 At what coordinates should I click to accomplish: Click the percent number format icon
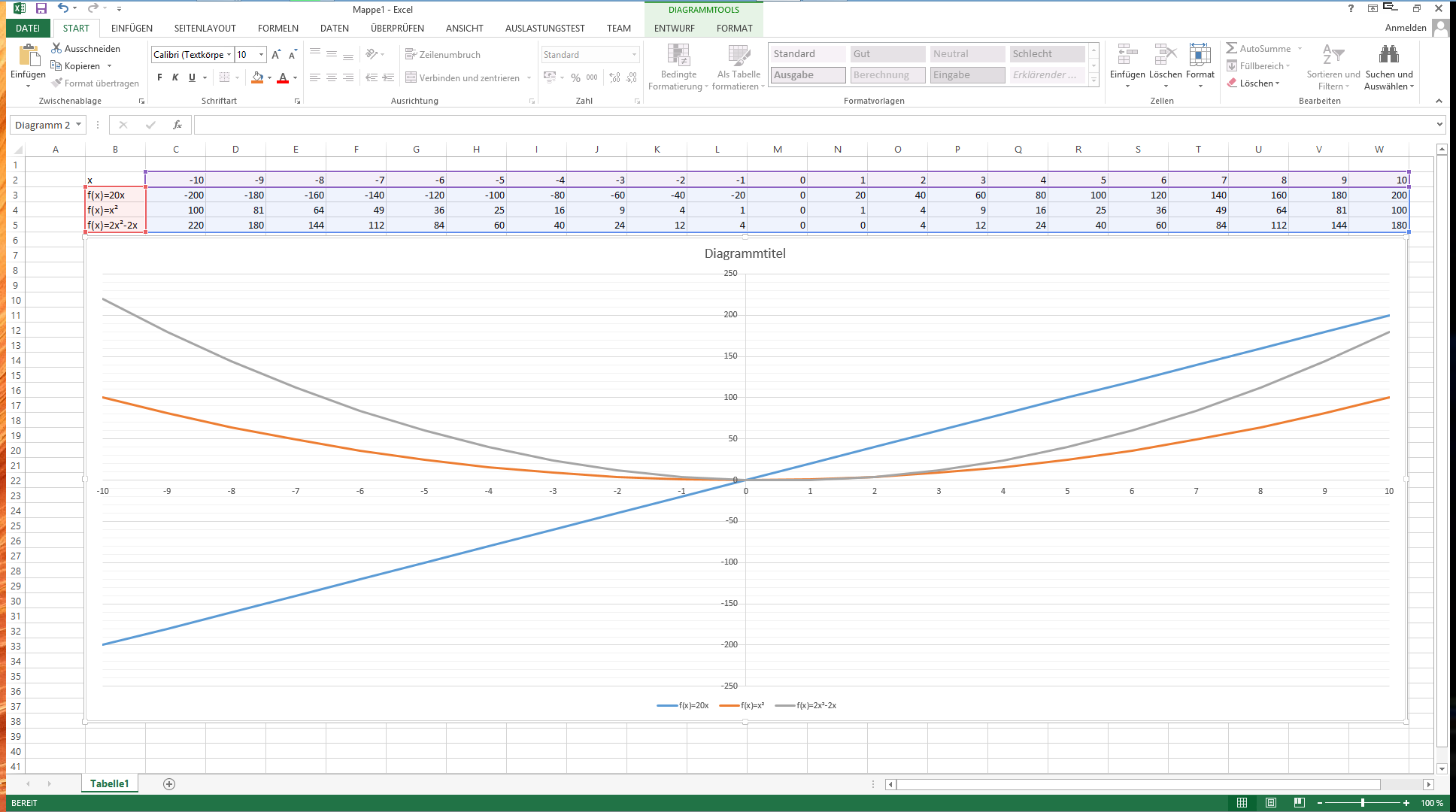click(x=575, y=77)
